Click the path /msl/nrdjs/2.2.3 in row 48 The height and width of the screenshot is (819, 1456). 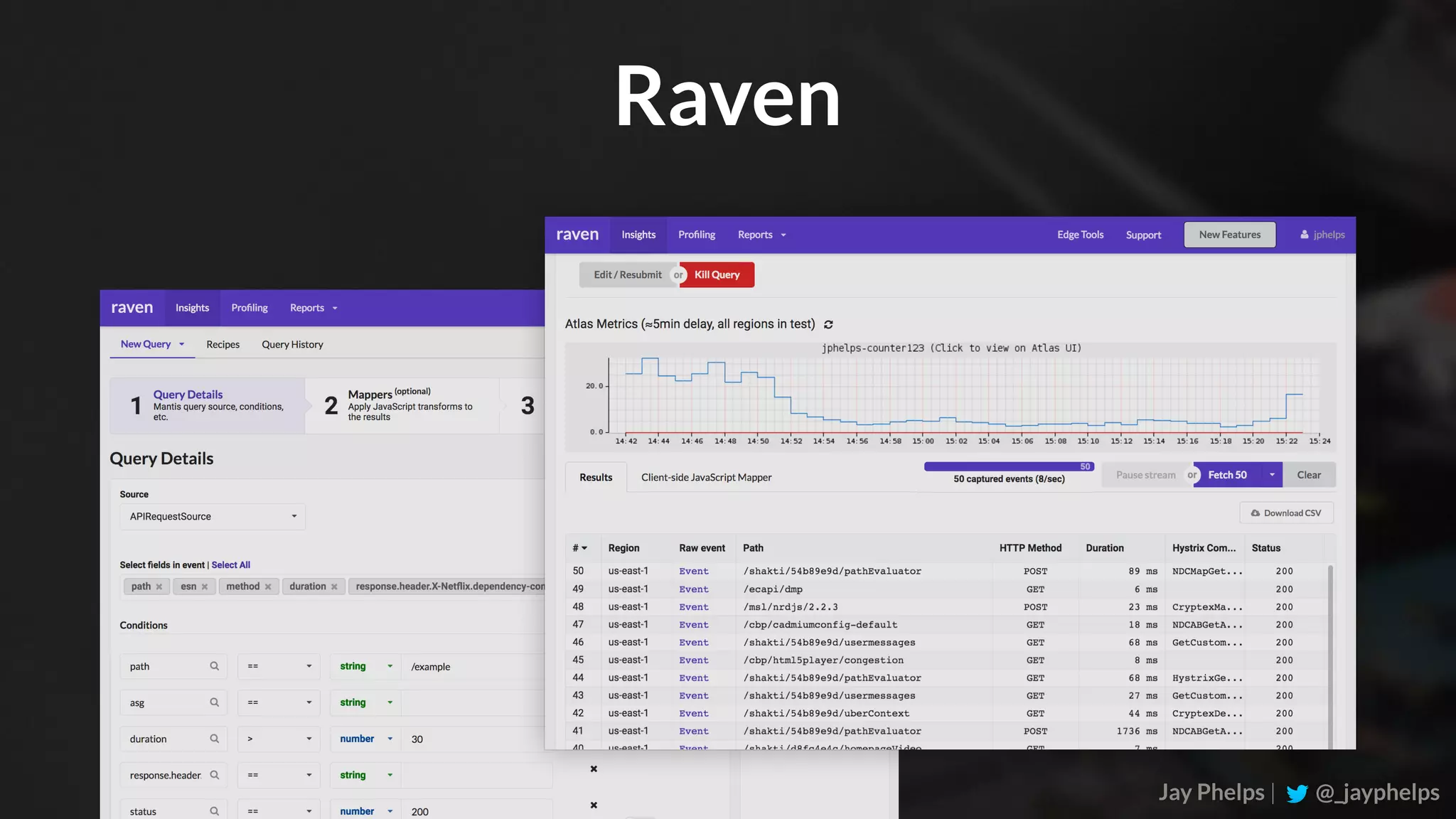point(791,606)
